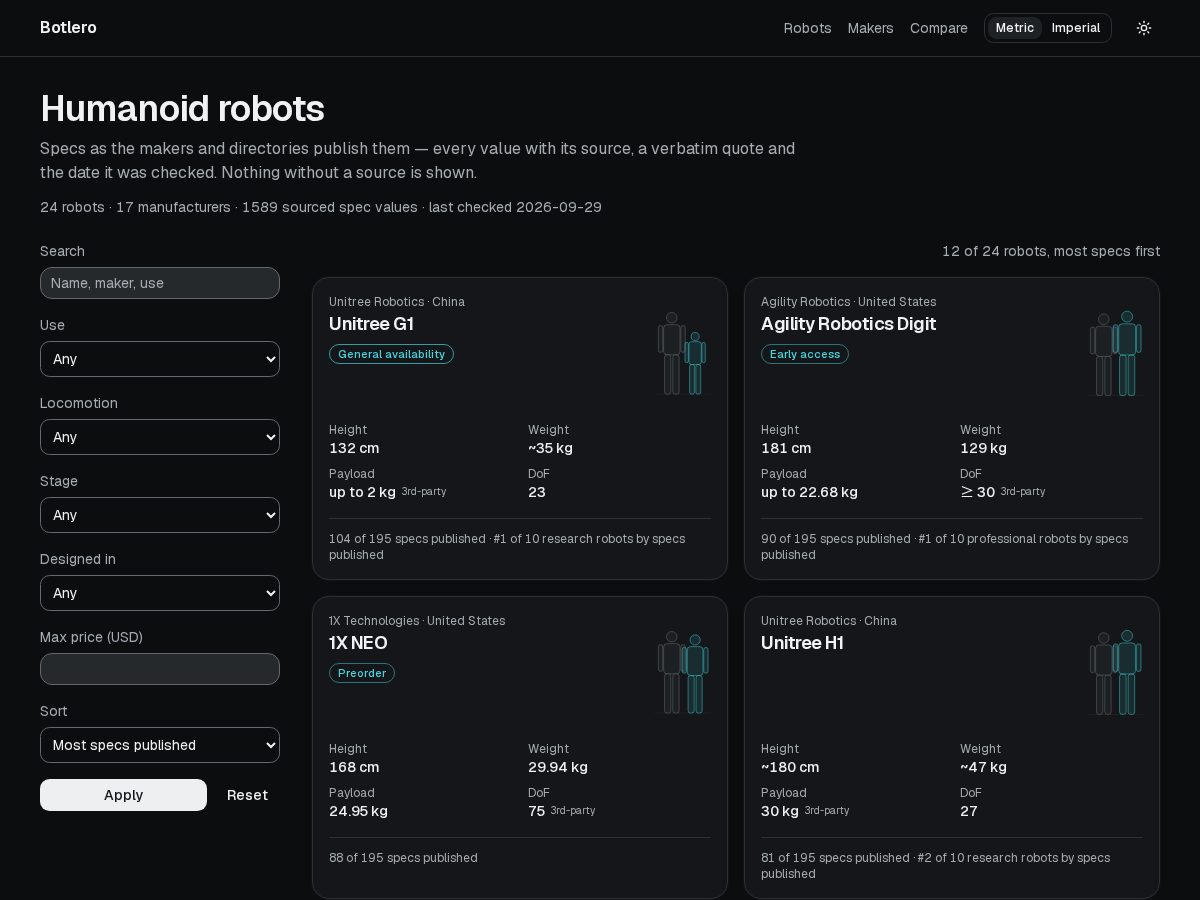Open the Use dropdown
This screenshot has width=1200, height=900.
click(160, 359)
